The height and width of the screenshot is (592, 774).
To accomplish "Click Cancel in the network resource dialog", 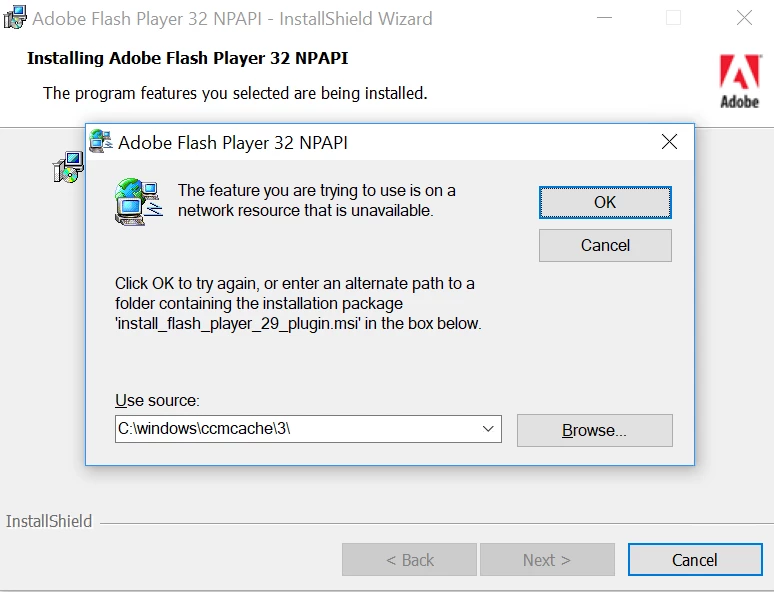I will 605,245.
